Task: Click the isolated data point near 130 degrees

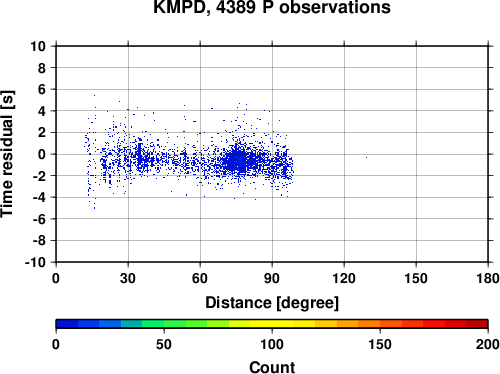Action: (x=366, y=157)
